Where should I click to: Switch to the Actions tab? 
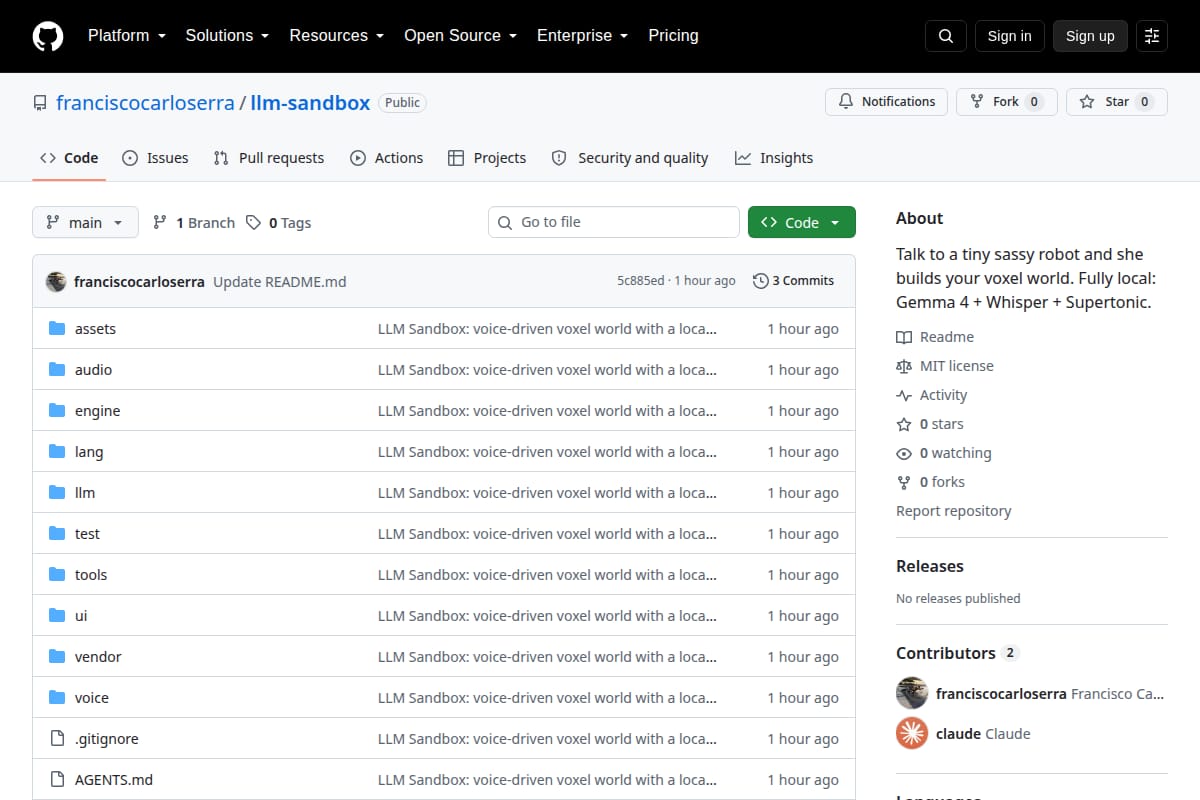click(x=386, y=158)
